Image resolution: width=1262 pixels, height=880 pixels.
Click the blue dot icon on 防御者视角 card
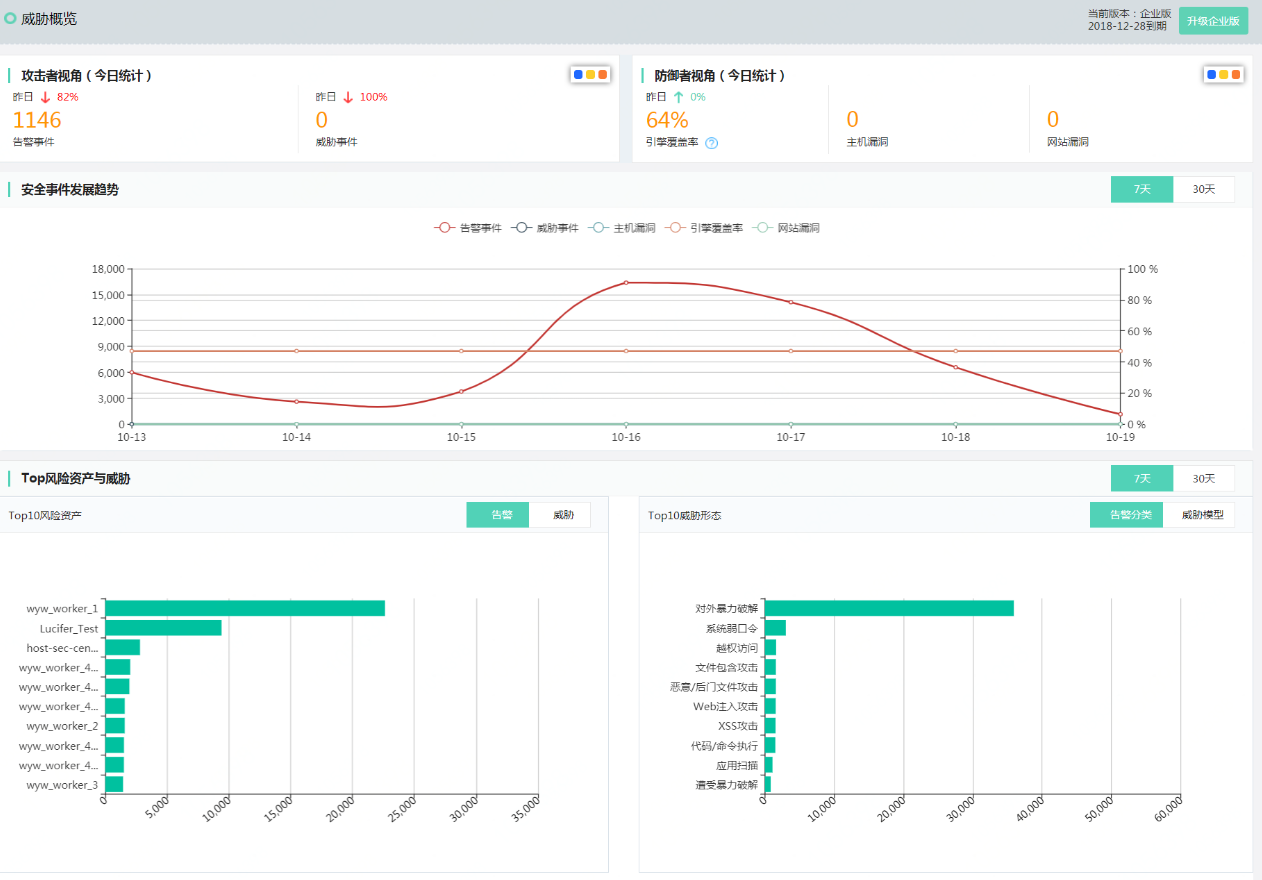[x=1211, y=73]
